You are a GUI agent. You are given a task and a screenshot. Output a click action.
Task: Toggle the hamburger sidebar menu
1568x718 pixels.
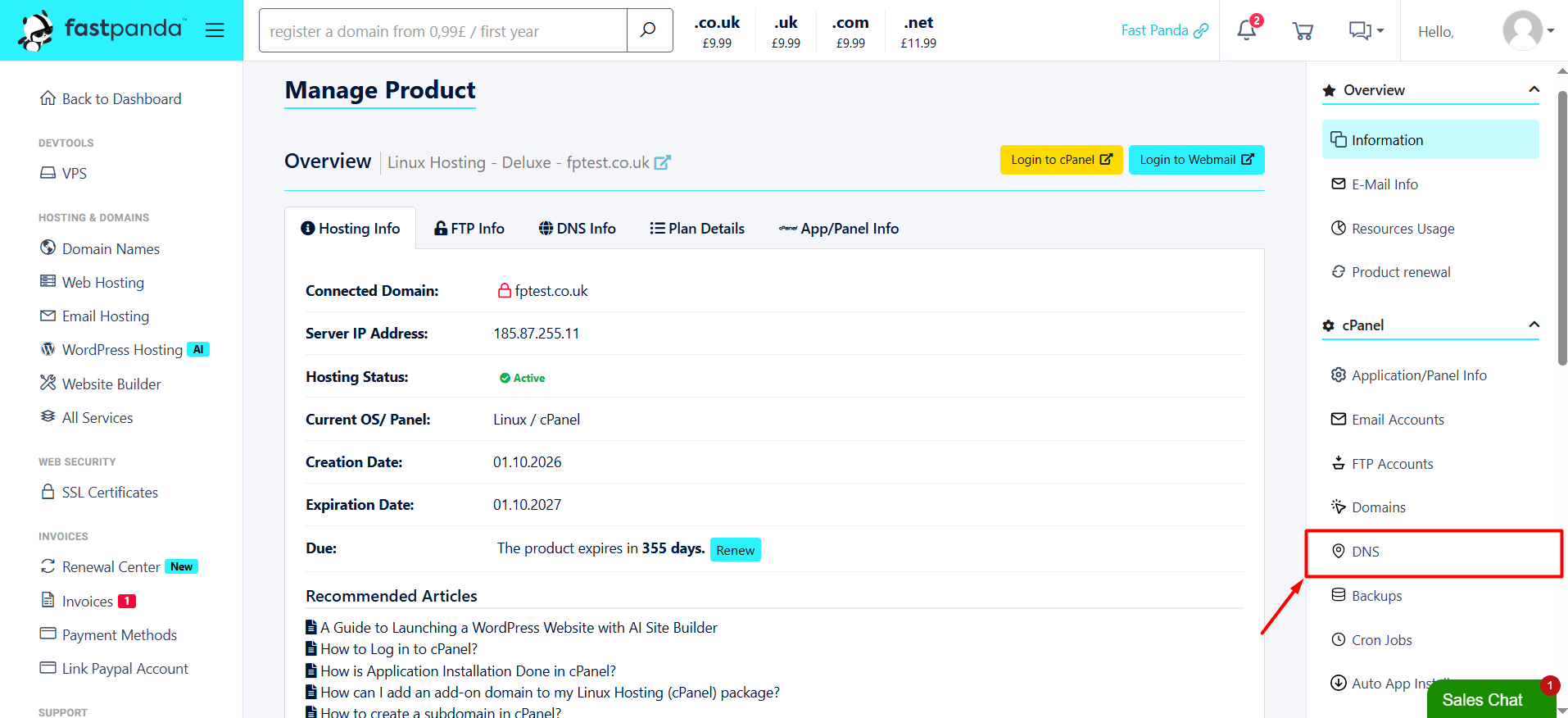[x=215, y=30]
